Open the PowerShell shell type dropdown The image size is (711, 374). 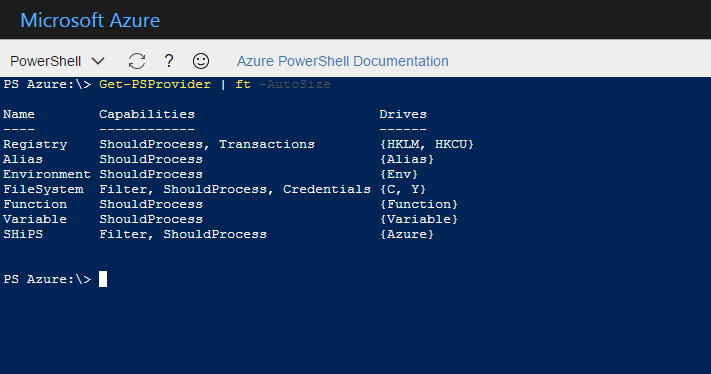click(x=58, y=61)
